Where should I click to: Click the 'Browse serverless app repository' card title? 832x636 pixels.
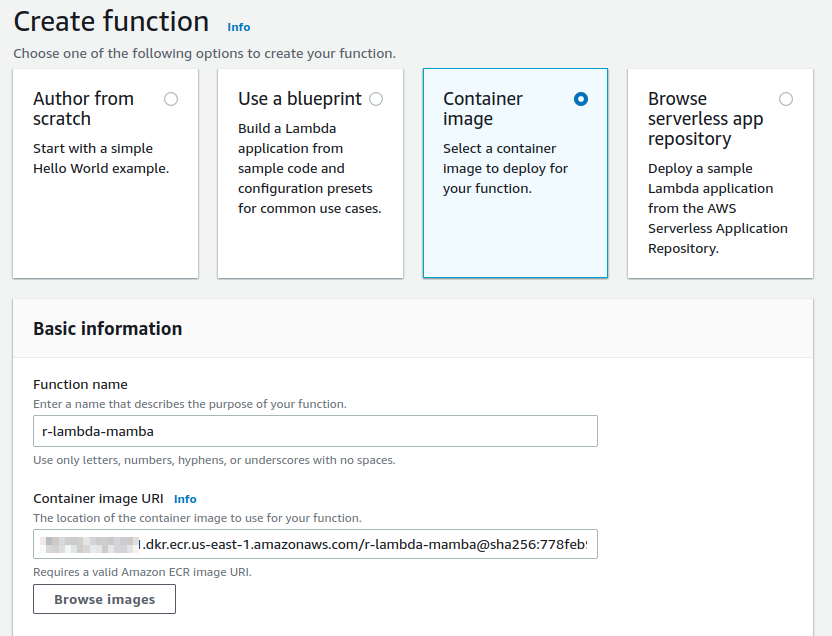coord(705,118)
